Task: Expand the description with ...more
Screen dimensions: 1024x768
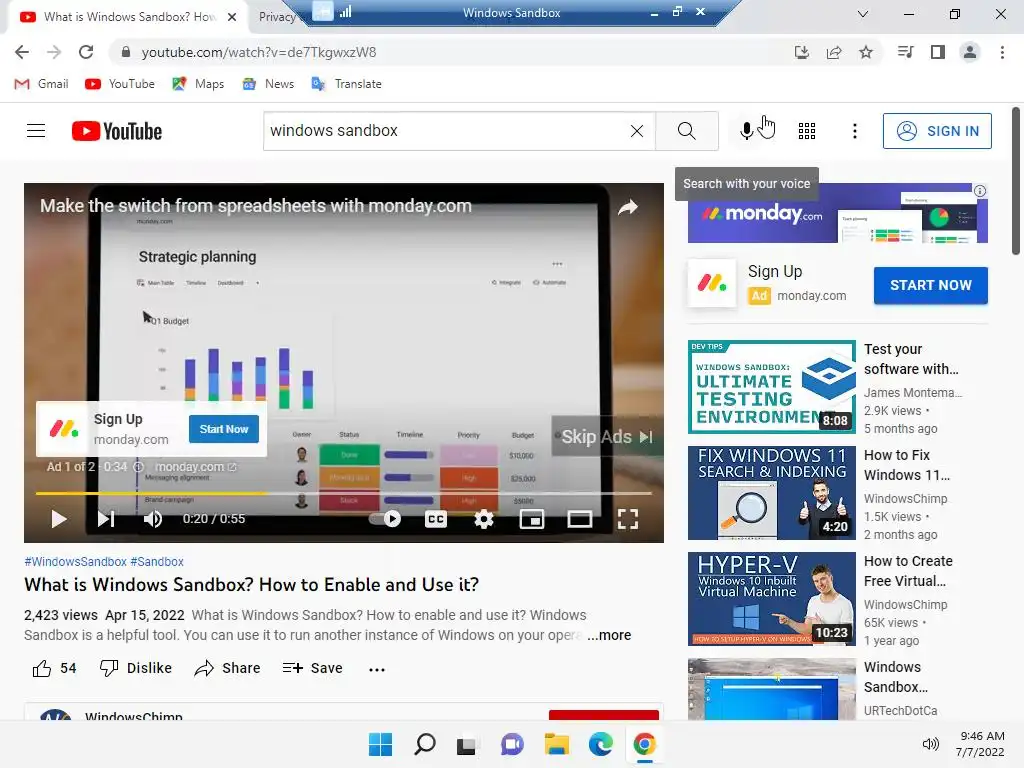Action: tap(609, 635)
